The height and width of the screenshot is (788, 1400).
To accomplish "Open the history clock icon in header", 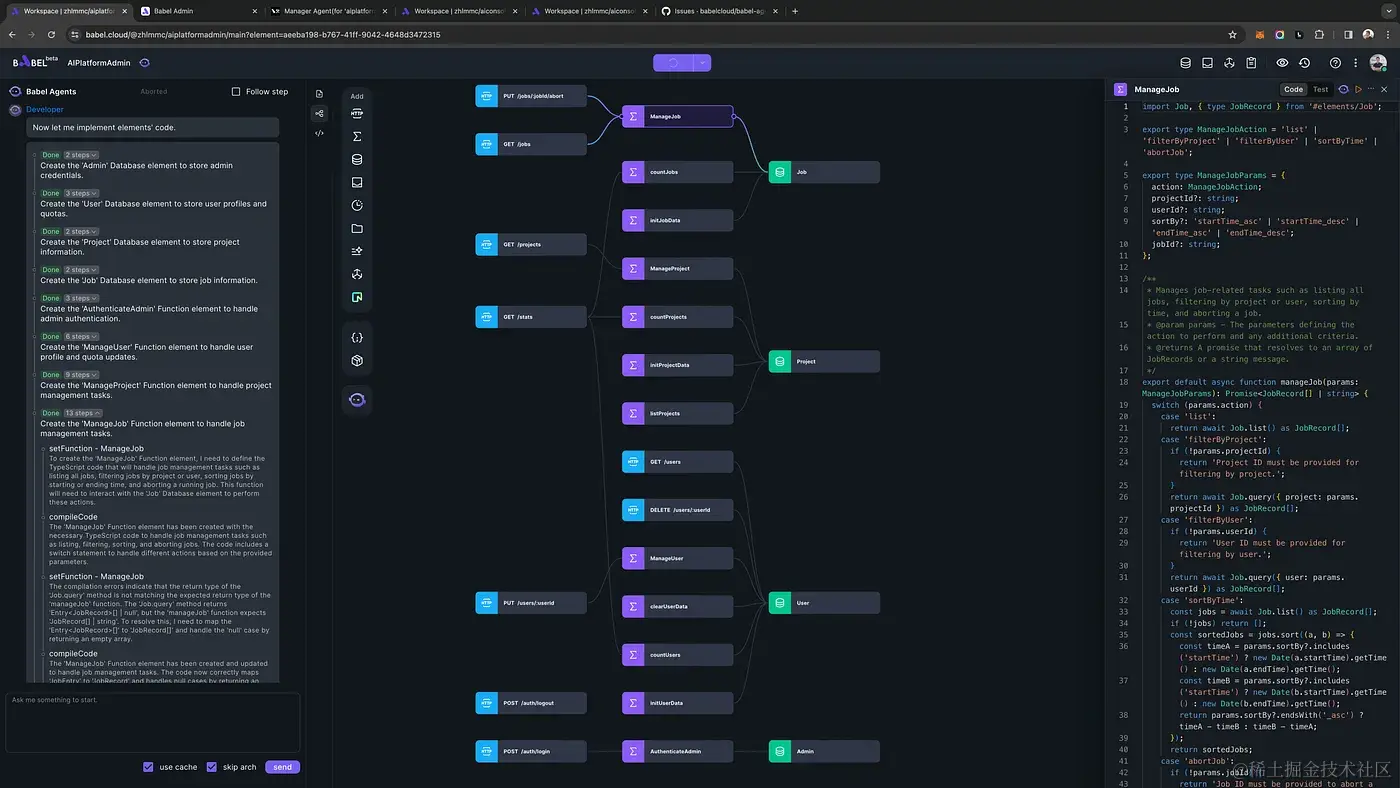I will [x=1305, y=63].
